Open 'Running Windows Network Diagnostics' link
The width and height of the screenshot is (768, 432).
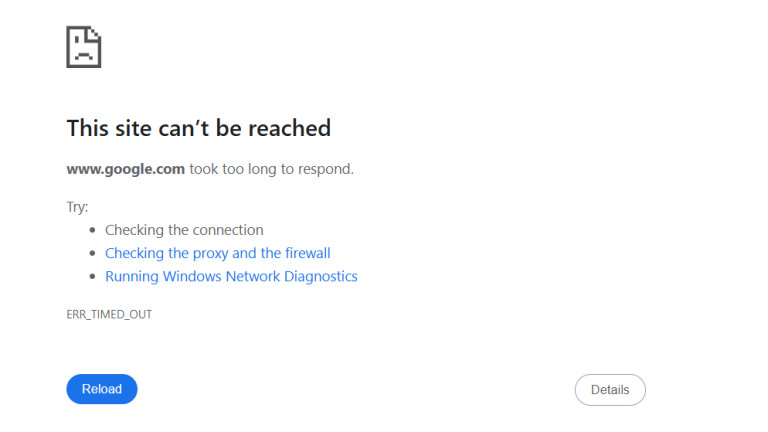point(231,276)
